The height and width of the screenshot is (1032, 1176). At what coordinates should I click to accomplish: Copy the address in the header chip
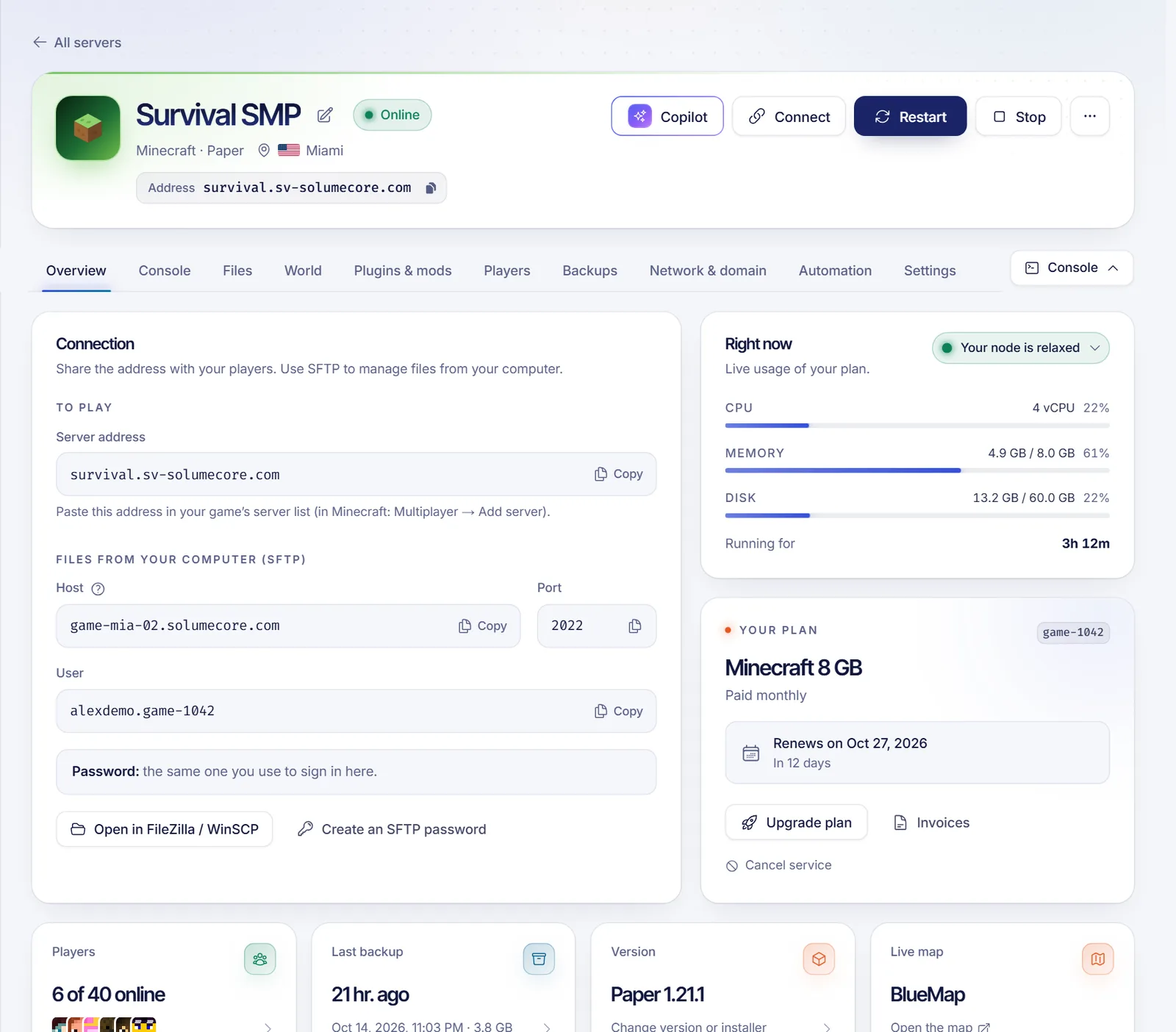431,188
